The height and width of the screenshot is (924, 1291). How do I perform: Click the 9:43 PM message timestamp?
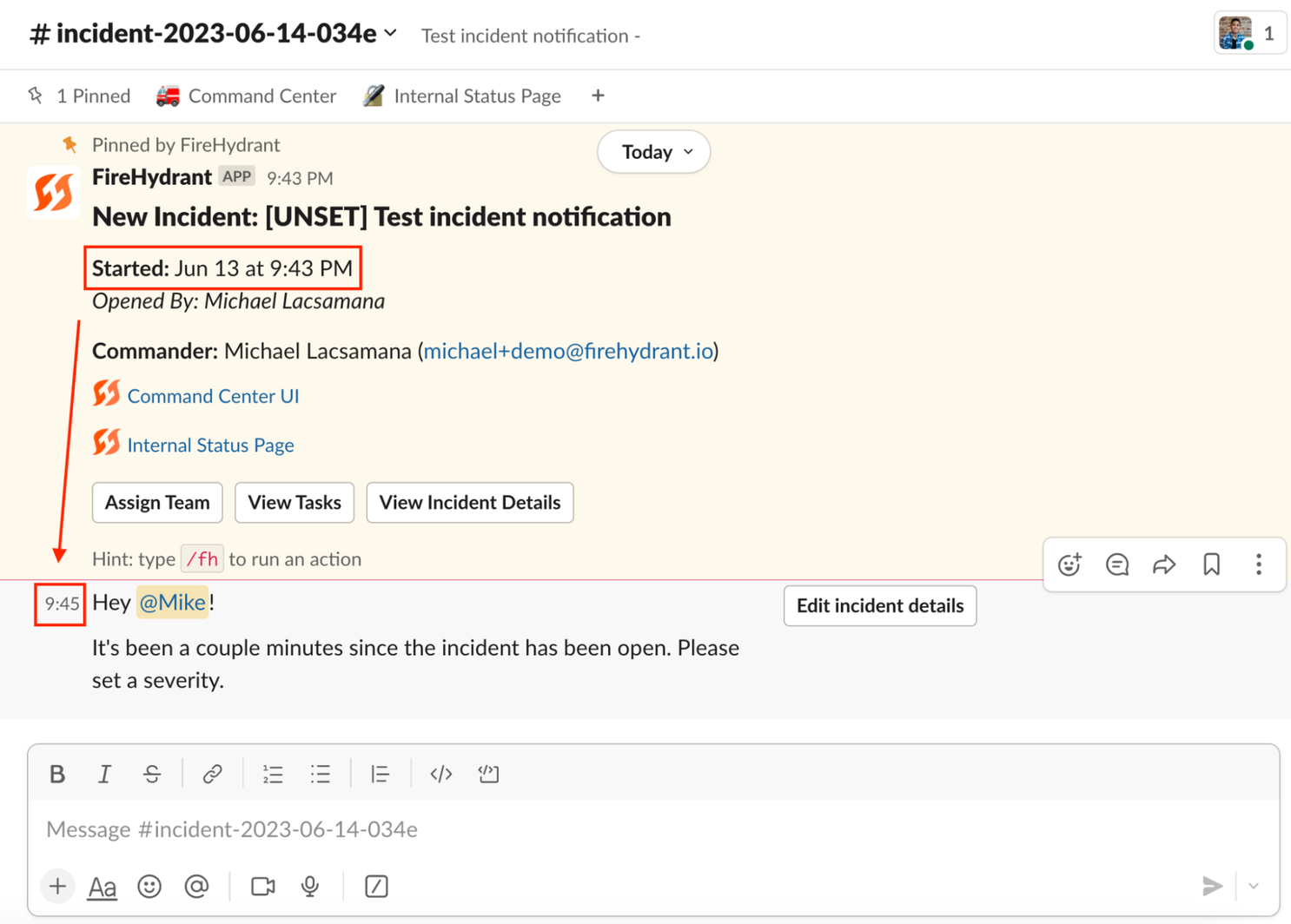click(300, 178)
